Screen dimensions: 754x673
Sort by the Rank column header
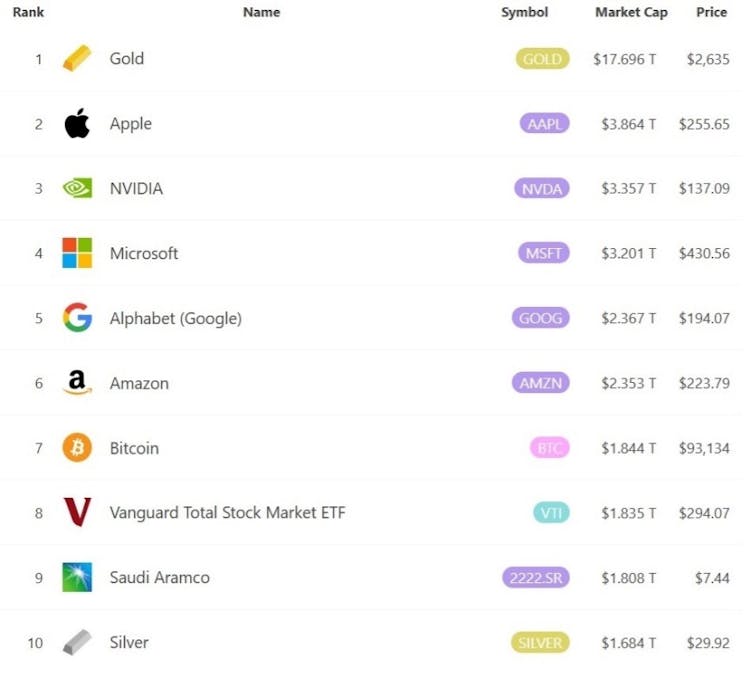(28, 13)
